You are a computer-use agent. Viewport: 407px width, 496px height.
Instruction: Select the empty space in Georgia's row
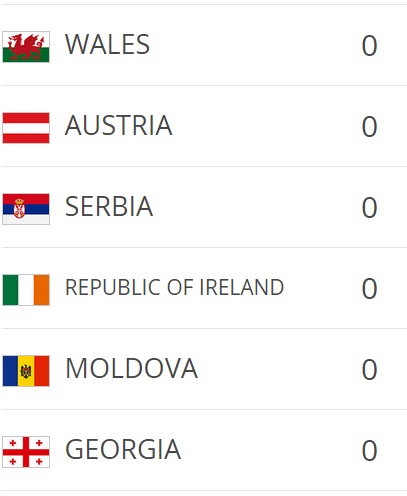pyautogui.click(x=271, y=450)
